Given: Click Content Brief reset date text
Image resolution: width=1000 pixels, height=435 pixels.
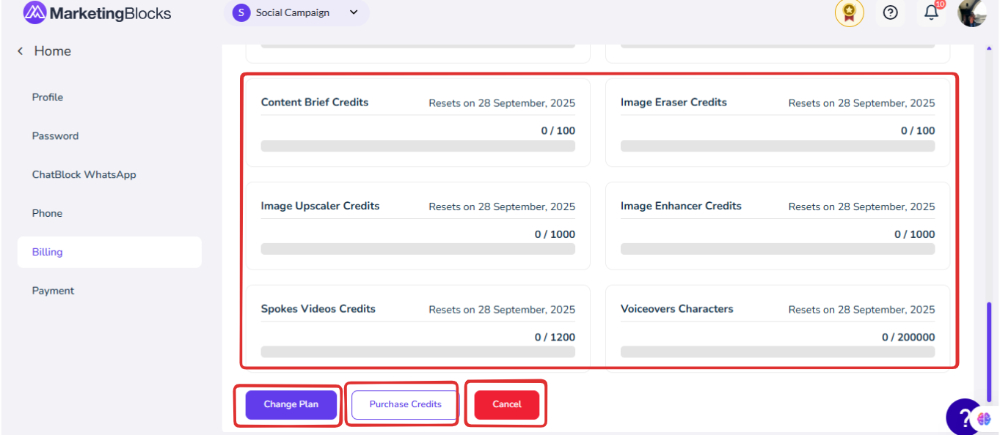Looking at the screenshot, I should click(502, 103).
